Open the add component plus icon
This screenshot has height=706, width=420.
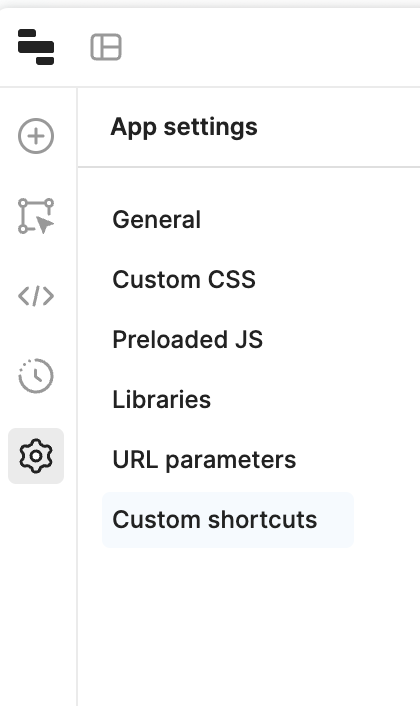click(36, 136)
